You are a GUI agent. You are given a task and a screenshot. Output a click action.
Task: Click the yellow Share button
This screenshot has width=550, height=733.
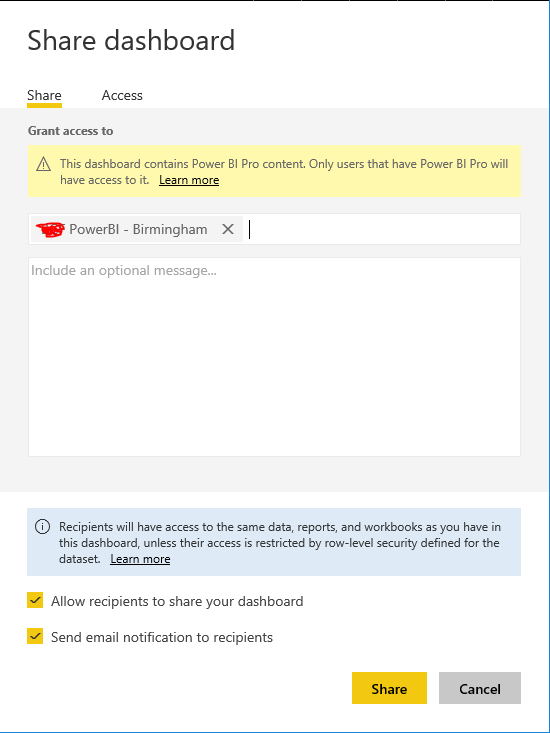pos(389,688)
